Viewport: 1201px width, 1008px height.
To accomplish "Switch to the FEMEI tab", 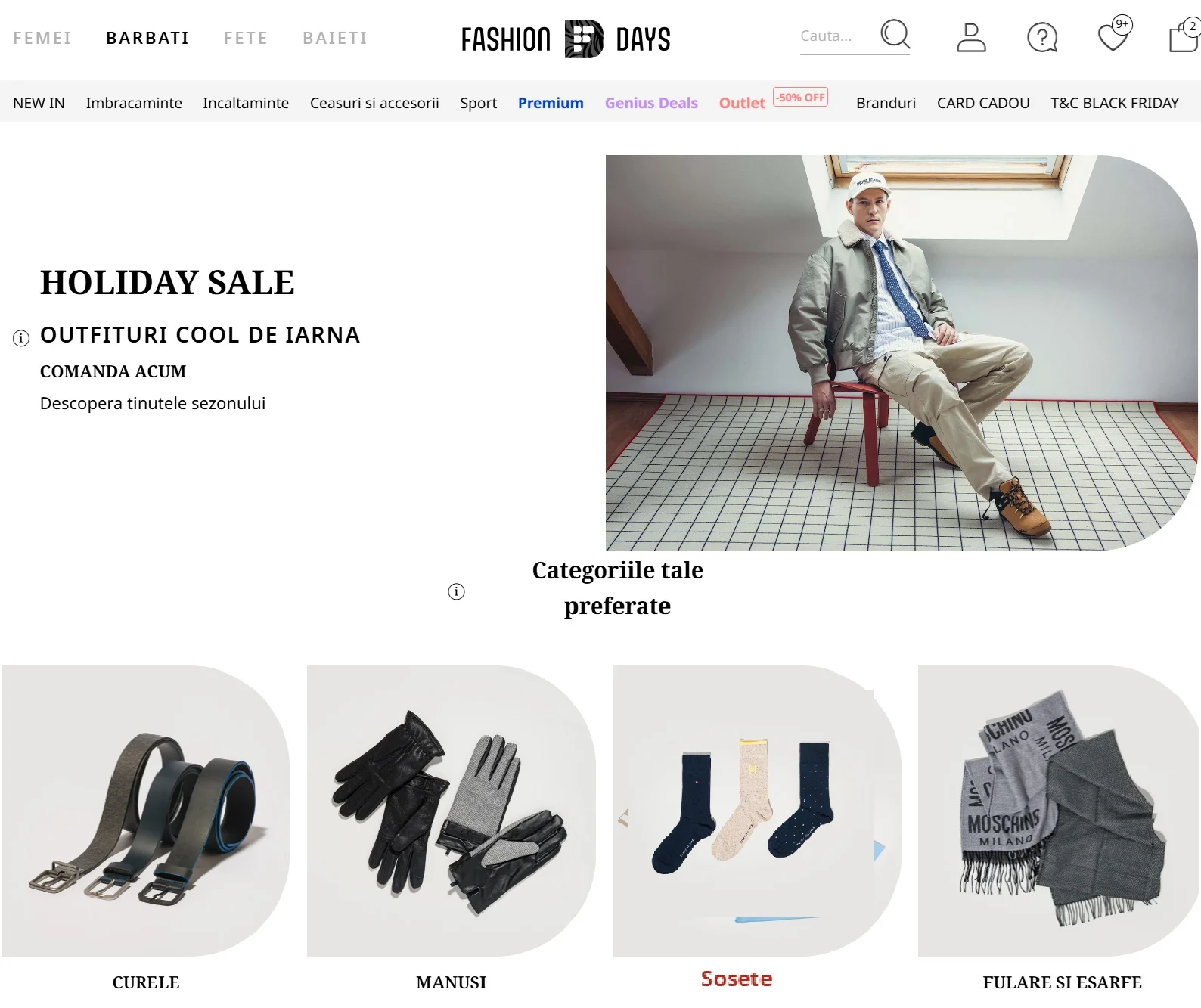I will point(42,38).
